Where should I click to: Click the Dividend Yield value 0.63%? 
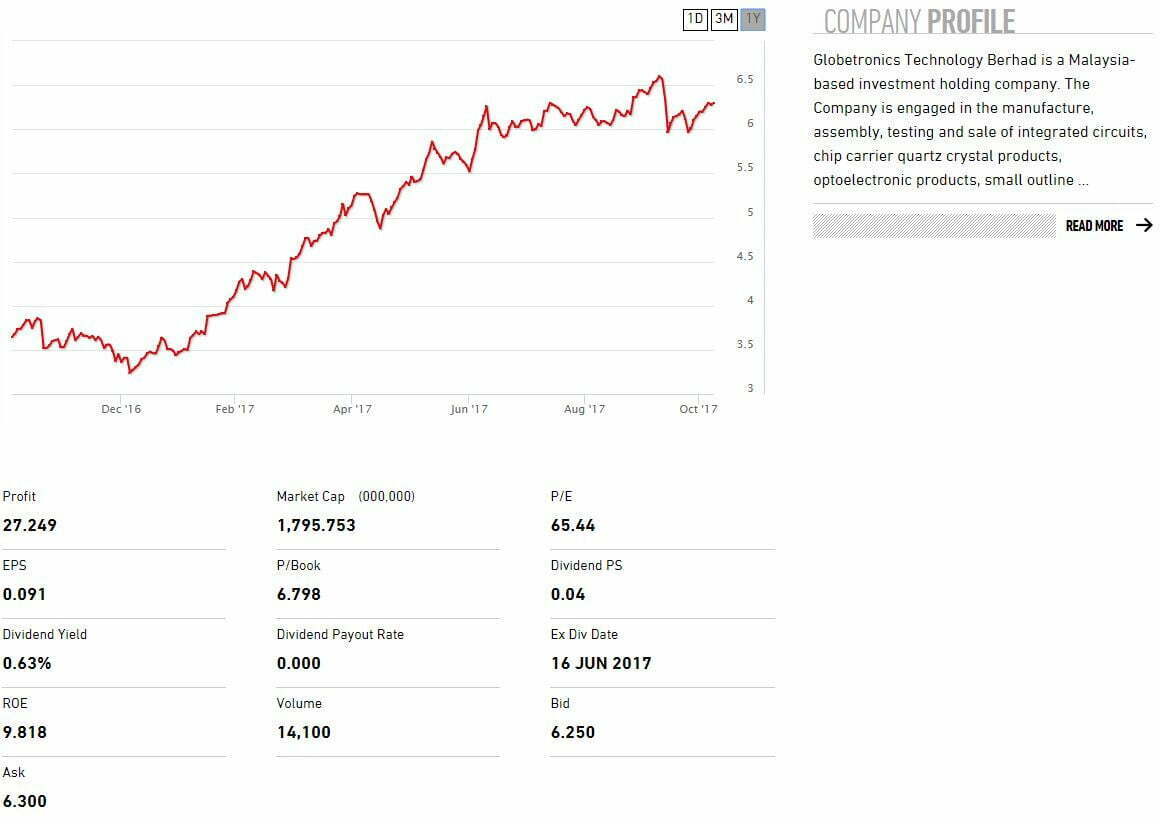click(27, 663)
